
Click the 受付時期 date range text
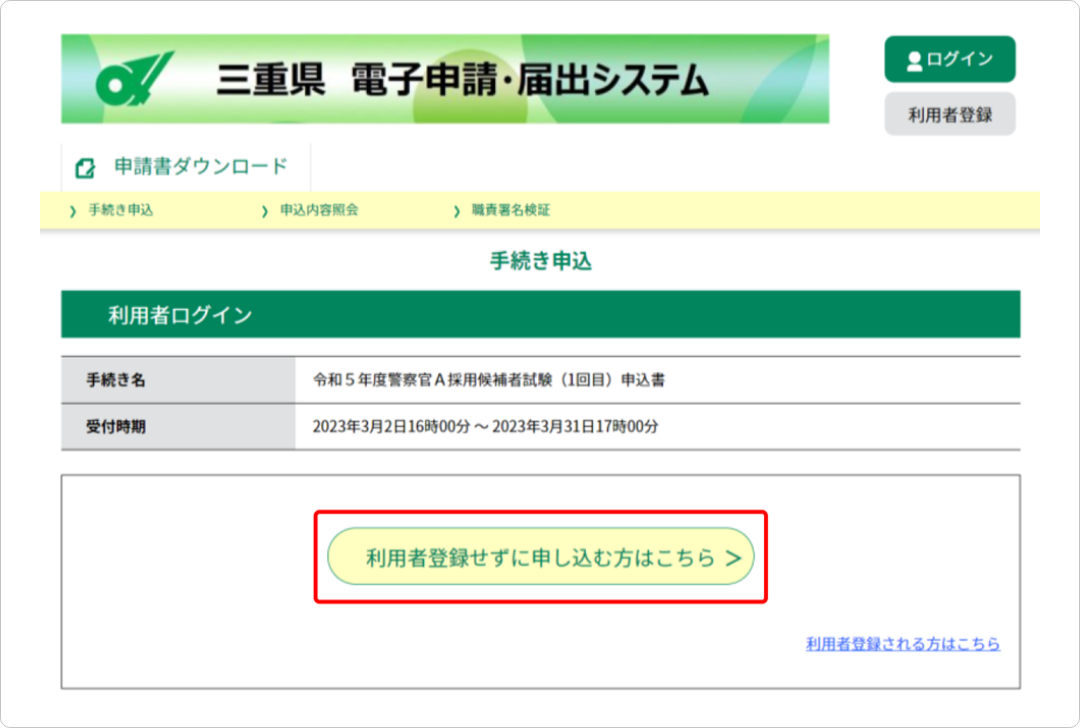click(485, 426)
